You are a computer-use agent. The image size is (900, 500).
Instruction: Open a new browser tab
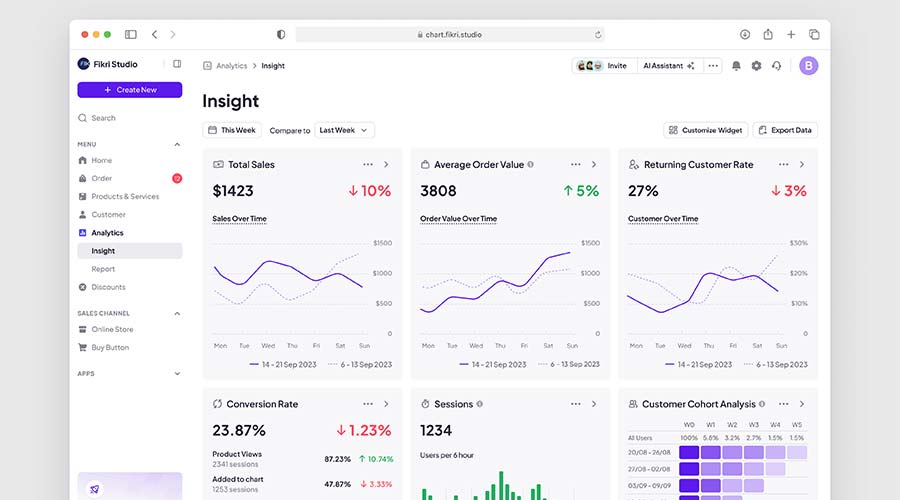click(791, 34)
